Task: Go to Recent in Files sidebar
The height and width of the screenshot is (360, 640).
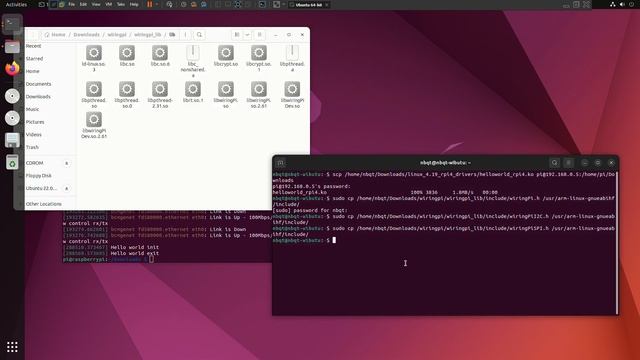Action: (33, 46)
